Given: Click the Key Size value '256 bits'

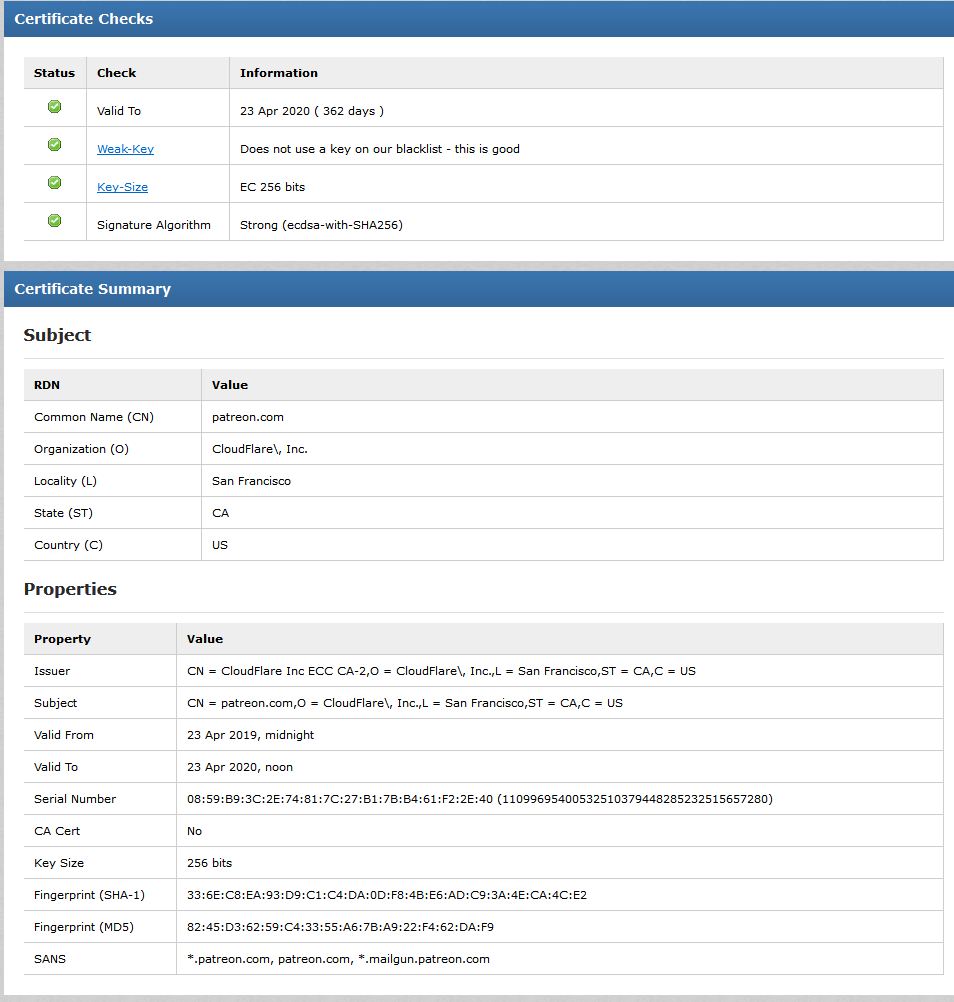Looking at the screenshot, I should coord(210,863).
